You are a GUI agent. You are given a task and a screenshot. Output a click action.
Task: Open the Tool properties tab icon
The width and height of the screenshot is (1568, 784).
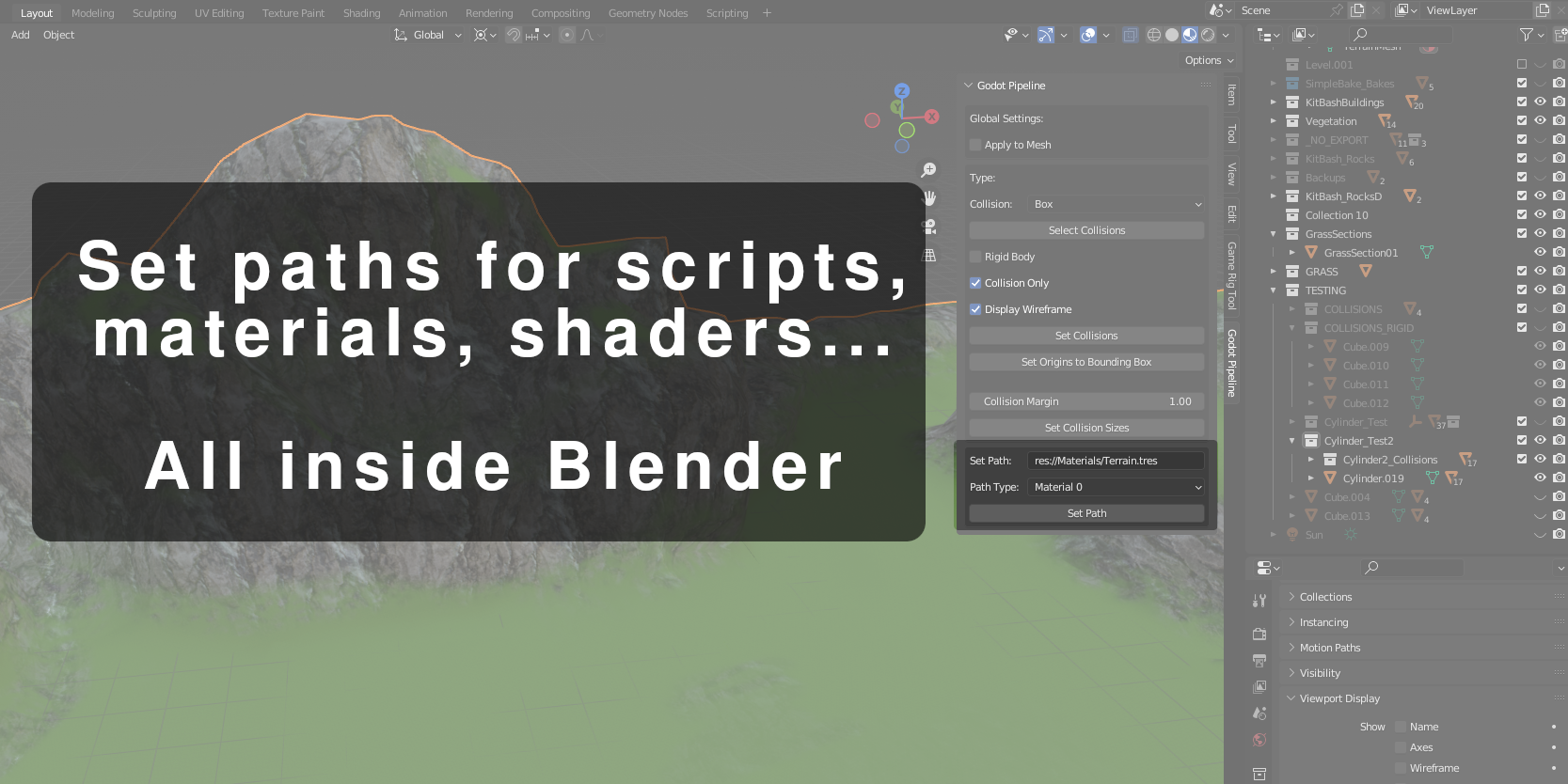pyautogui.click(x=1259, y=600)
